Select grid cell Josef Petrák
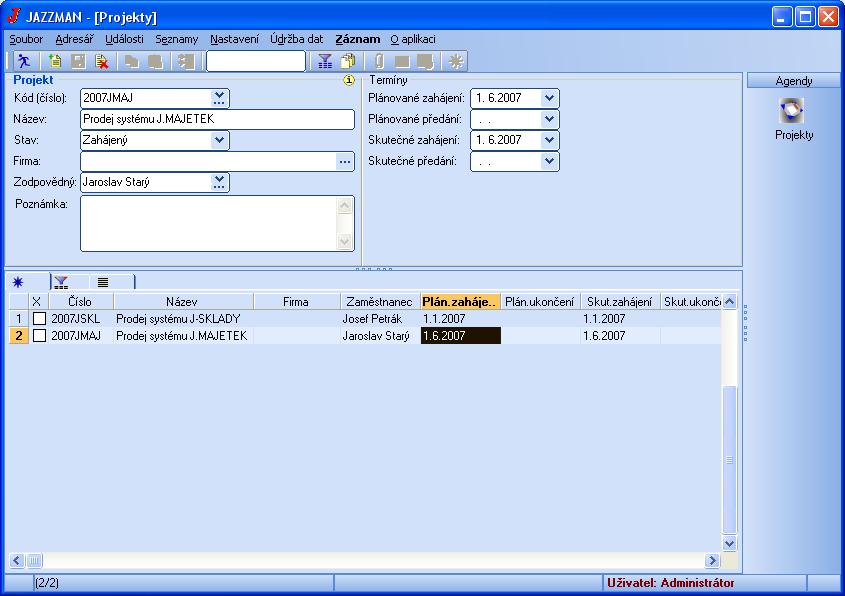This screenshot has height=596, width=845. pos(380,319)
